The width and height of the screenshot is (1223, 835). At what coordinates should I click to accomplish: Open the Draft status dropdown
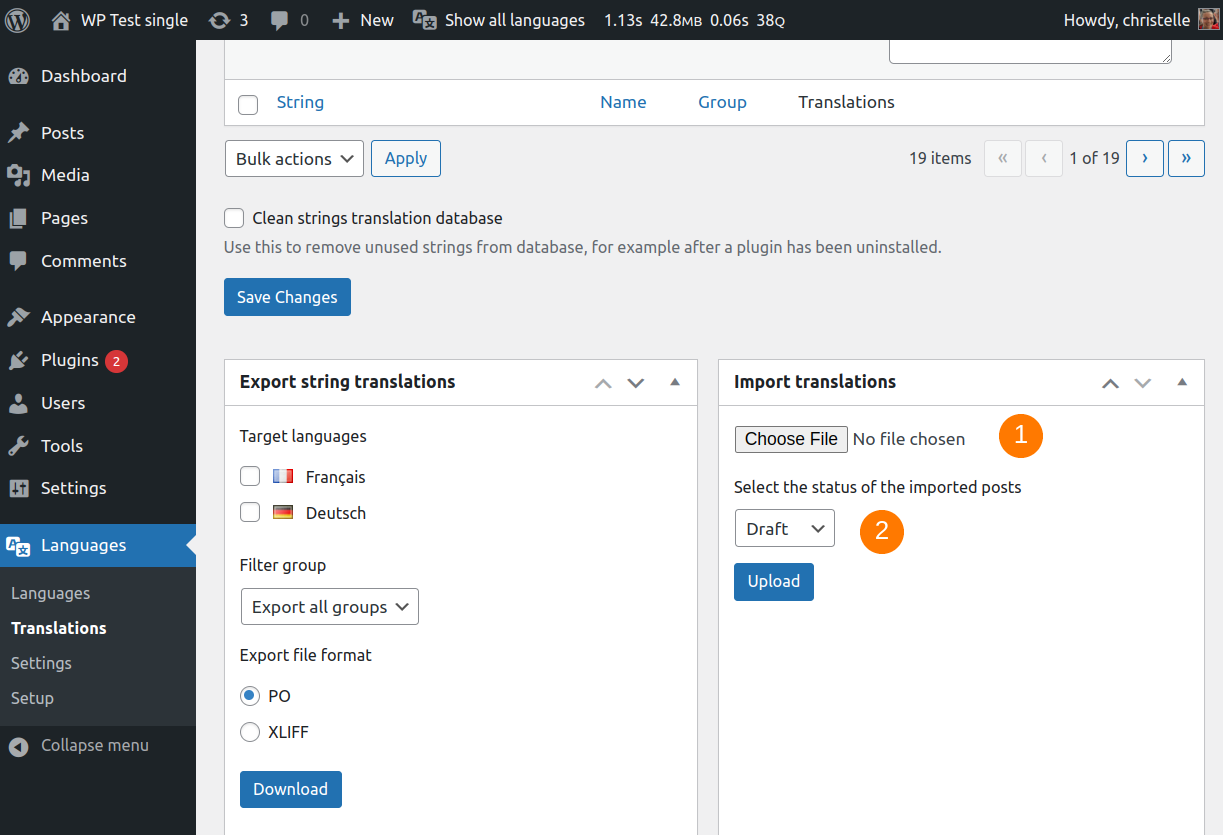[x=785, y=529]
